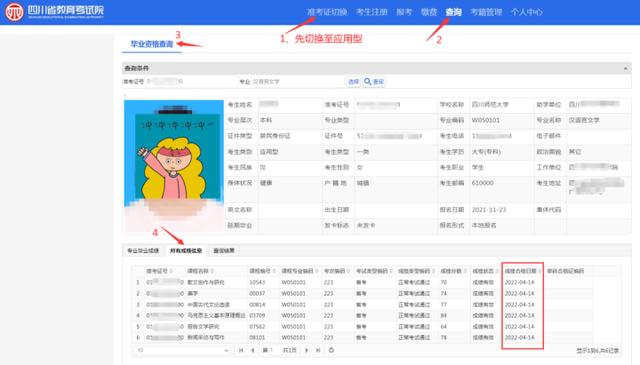Image resolution: width=640 pixels, height=365 pixels.
Task: Click the candidate photo thumbnail
Action: click(174, 166)
